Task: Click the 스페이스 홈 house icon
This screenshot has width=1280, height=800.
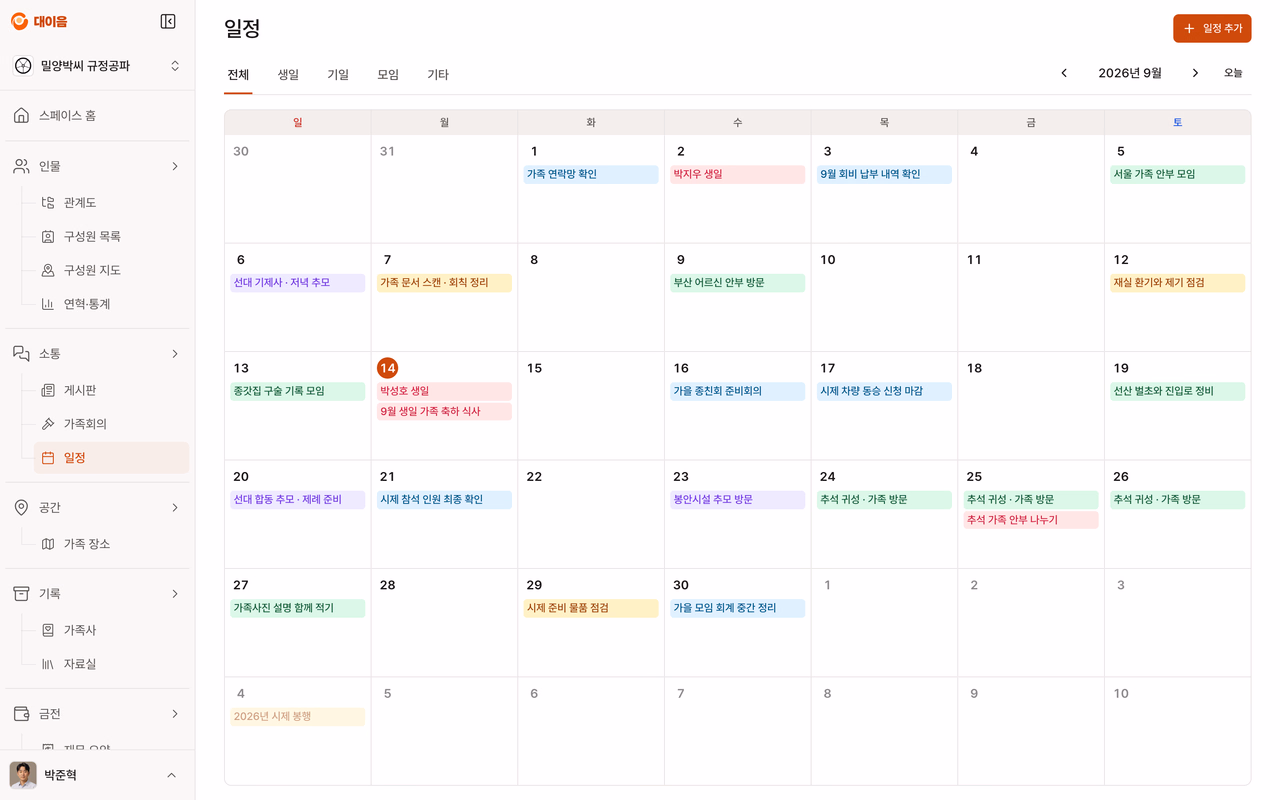Action: click(x=21, y=116)
